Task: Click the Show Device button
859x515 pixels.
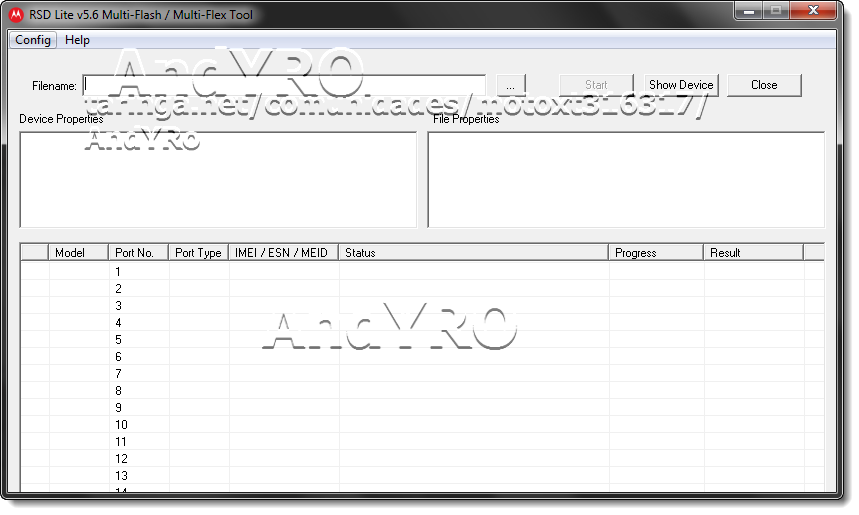Action: (x=681, y=85)
